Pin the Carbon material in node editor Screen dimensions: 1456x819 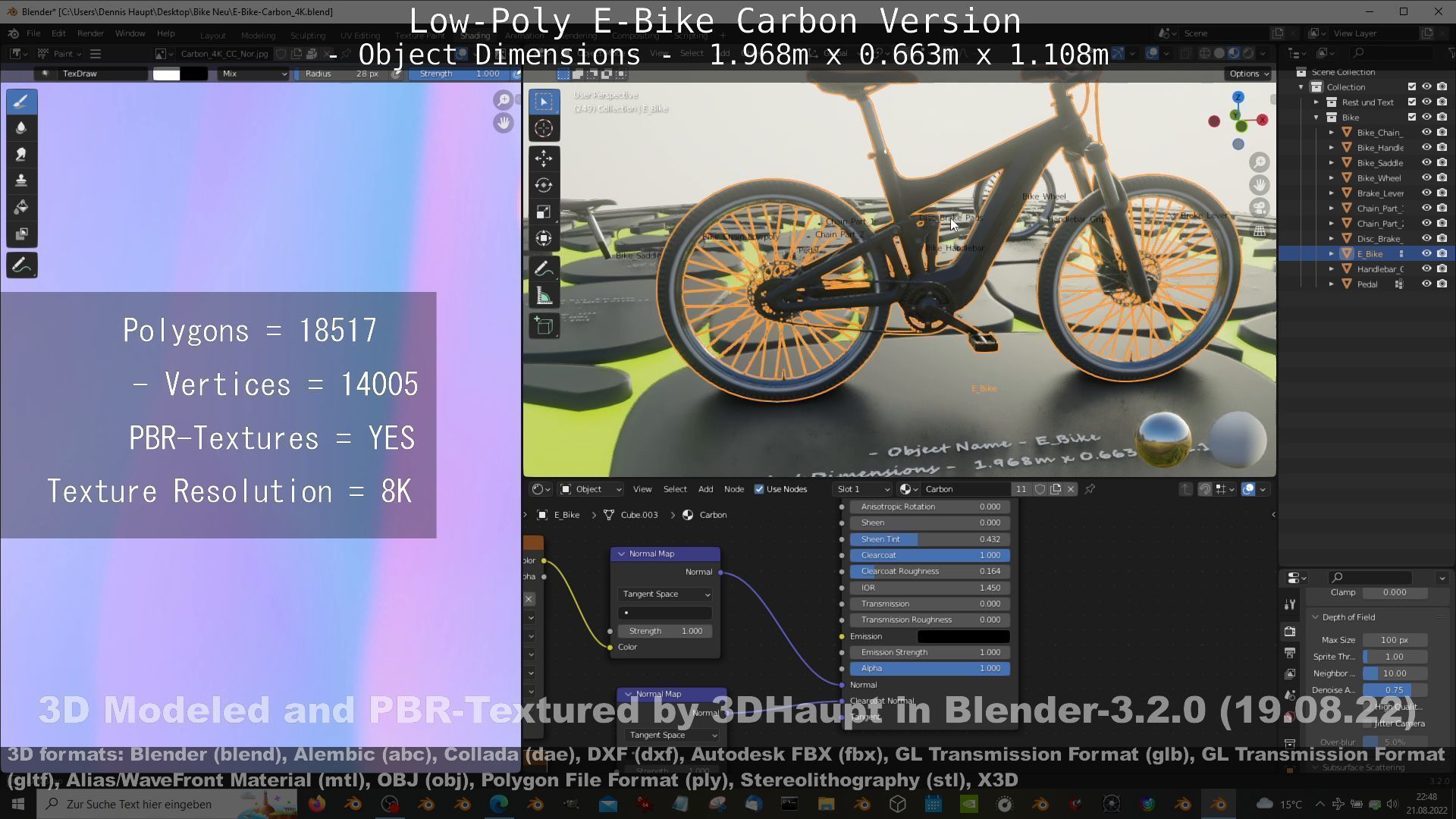click(1090, 489)
